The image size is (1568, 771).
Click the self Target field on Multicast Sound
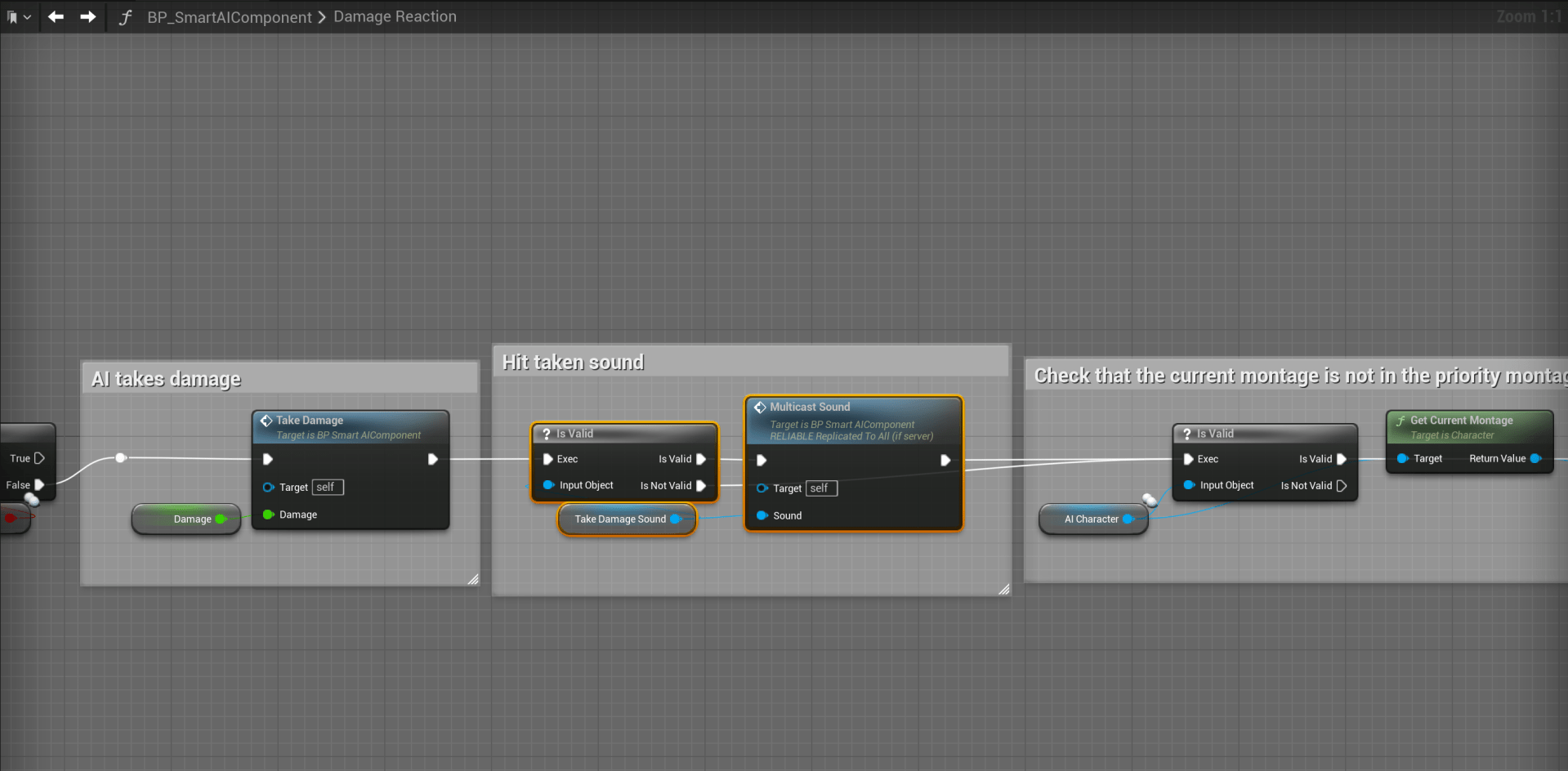pyautogui.click(x=821, y=488)
